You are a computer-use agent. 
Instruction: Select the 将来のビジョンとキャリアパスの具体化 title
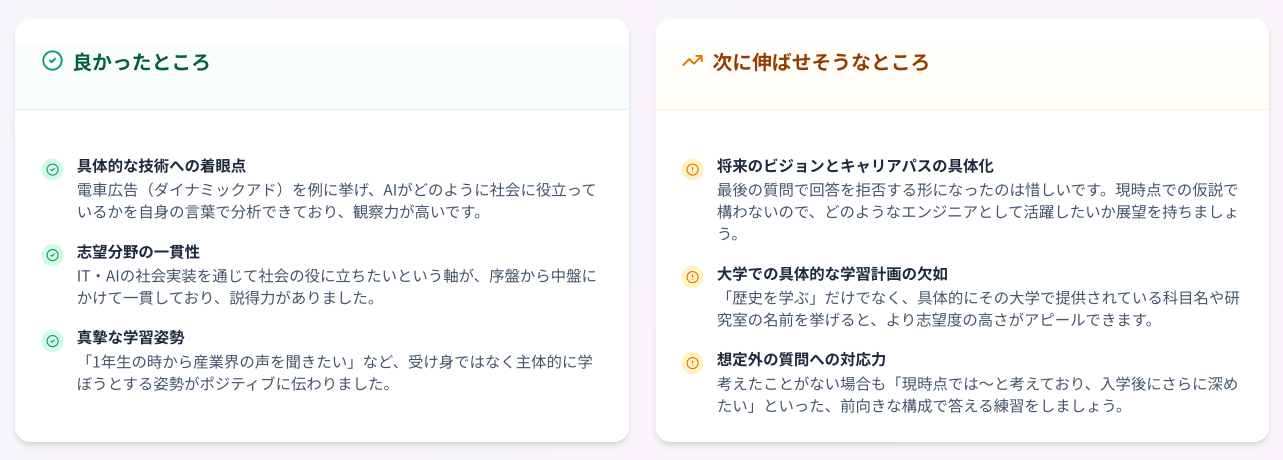point(855,166)
